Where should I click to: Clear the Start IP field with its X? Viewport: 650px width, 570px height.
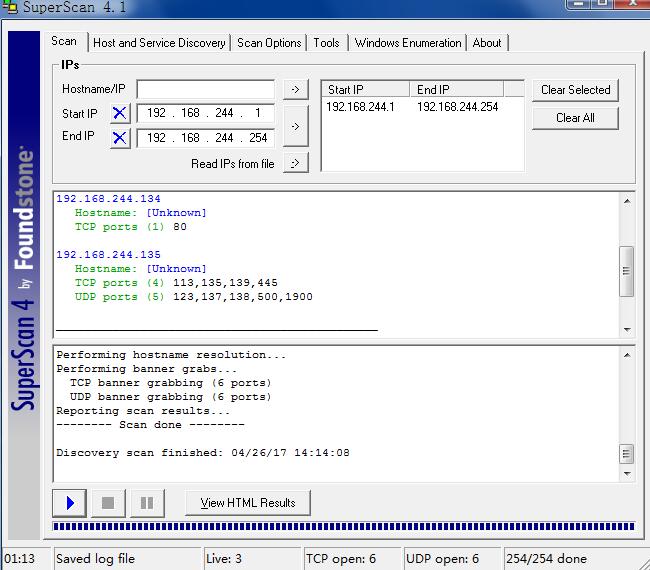point(120,113)
